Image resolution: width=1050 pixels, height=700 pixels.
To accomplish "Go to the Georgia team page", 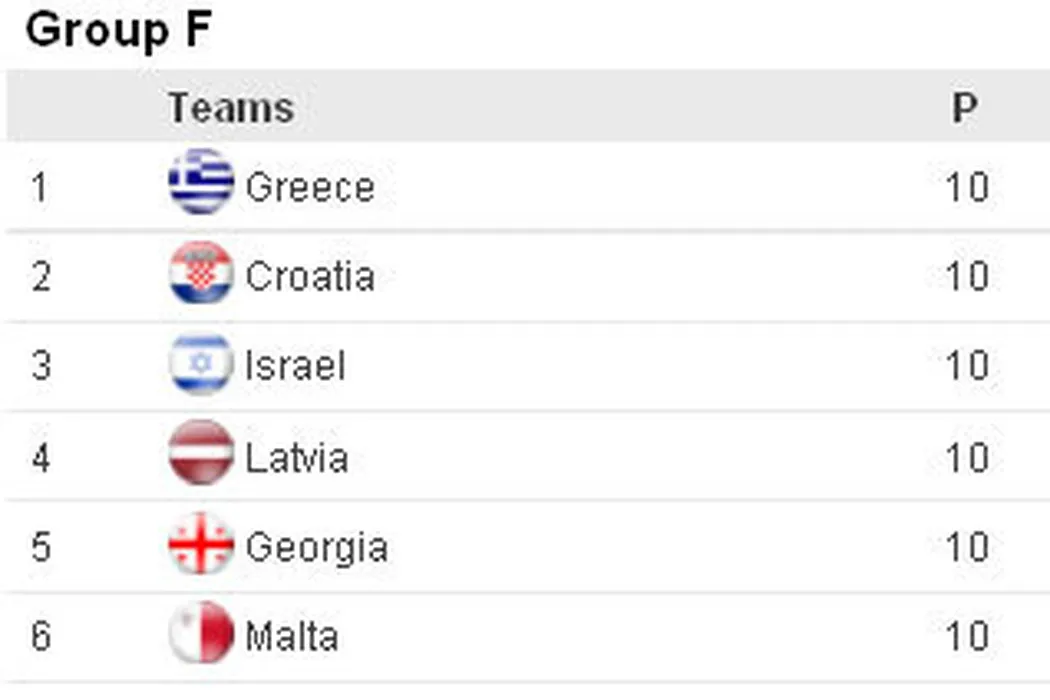I will click(316, 548).
